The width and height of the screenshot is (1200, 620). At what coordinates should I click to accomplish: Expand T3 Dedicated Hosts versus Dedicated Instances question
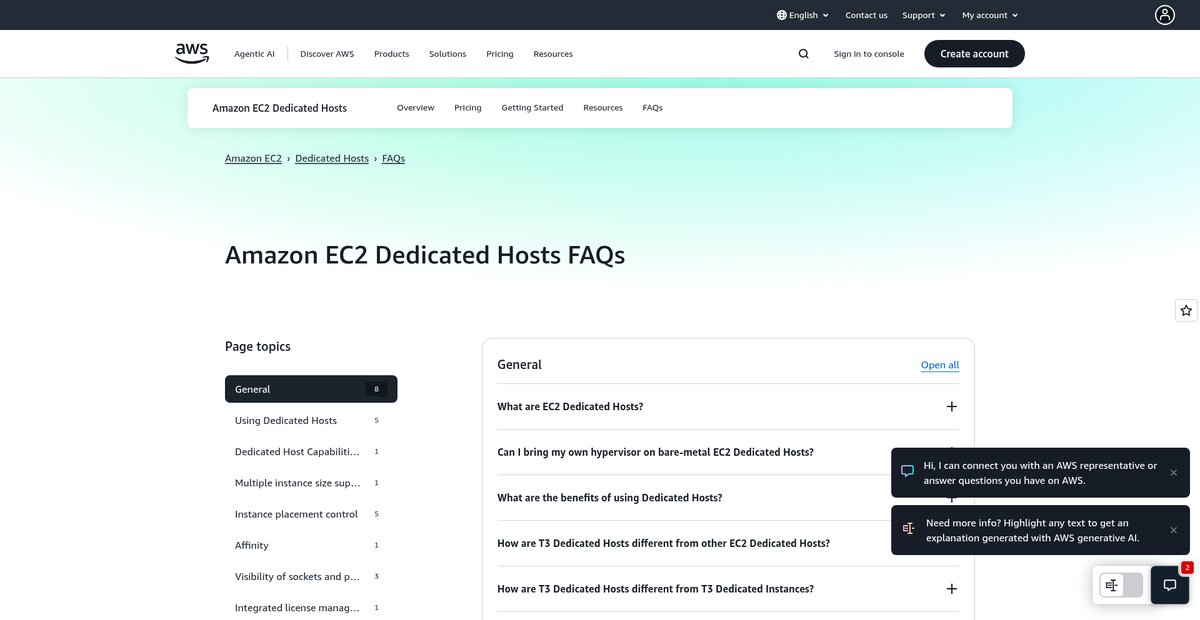click(x=728, y=589)
